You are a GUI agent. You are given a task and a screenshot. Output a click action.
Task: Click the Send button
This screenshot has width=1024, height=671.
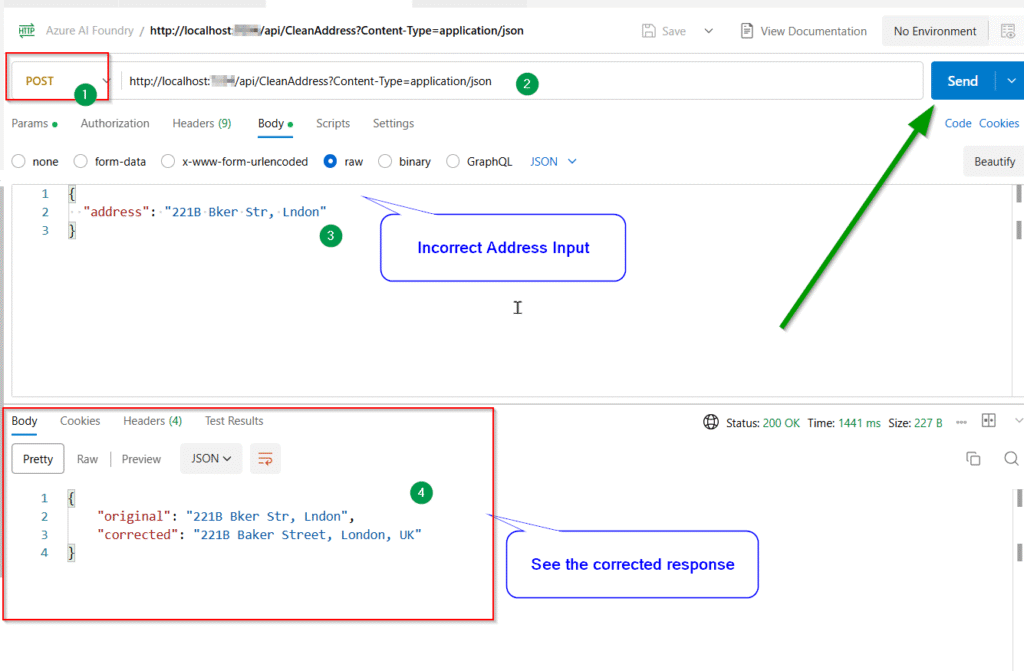(963, 81)
